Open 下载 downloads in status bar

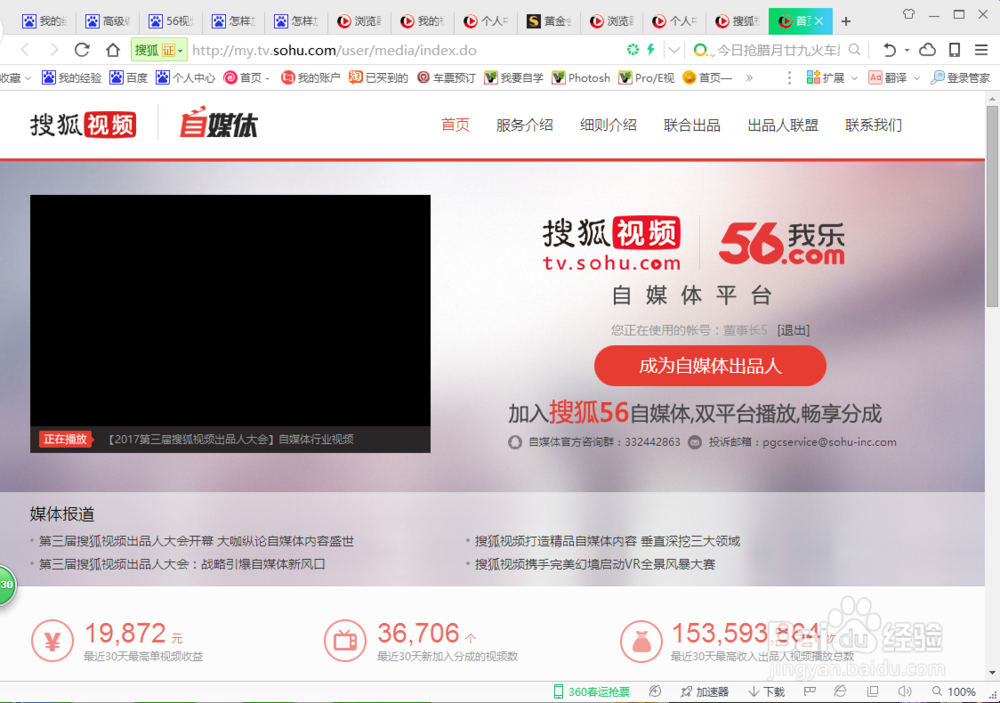[x=766, y=692]
